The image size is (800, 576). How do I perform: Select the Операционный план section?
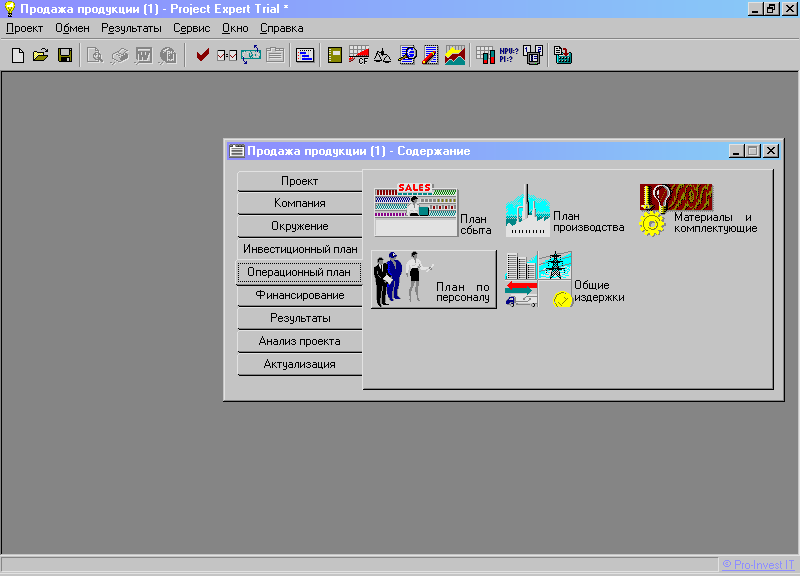pyautogui.click(x=299, y=272)
